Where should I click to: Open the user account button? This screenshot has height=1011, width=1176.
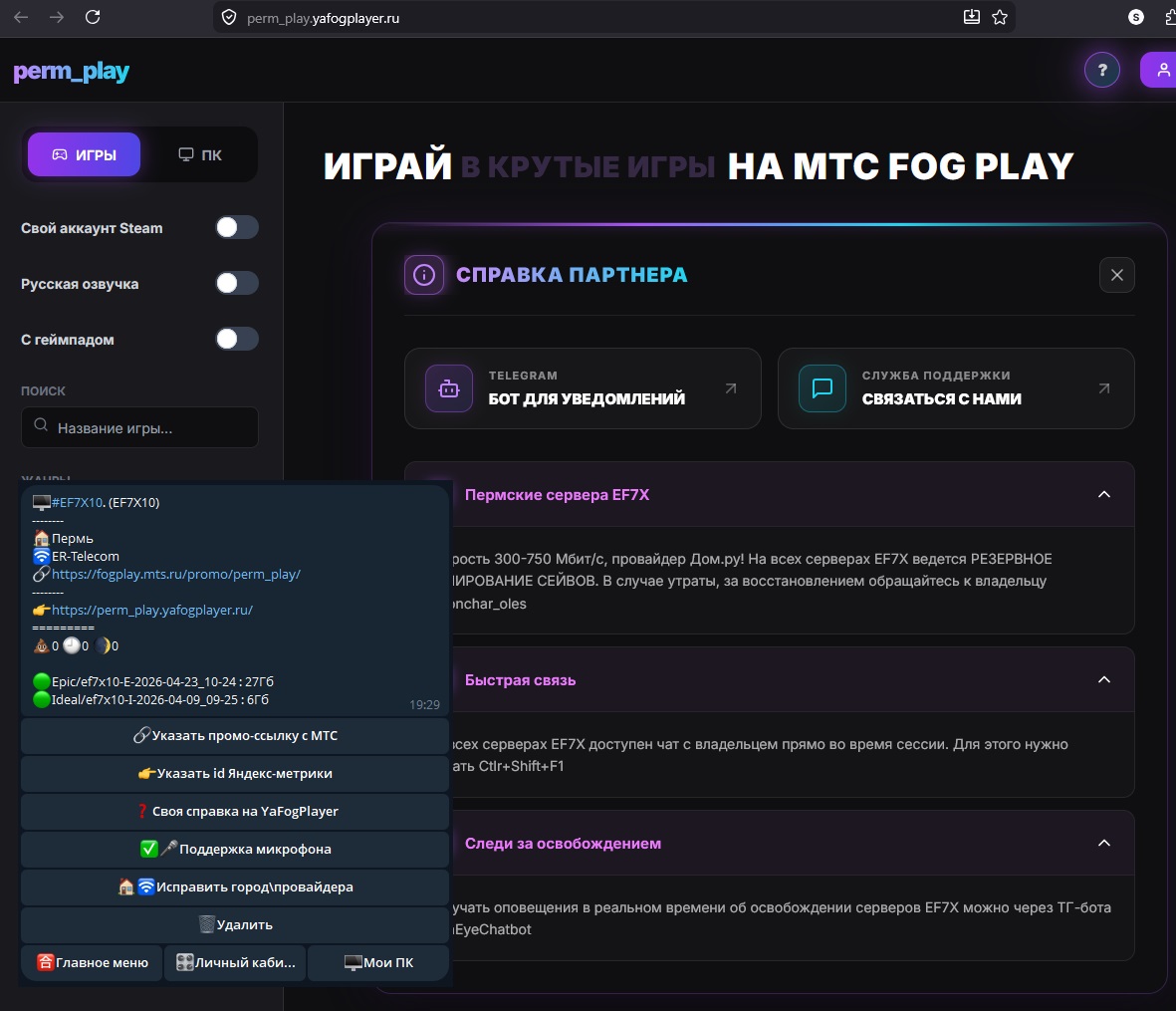coord(1161,70)
